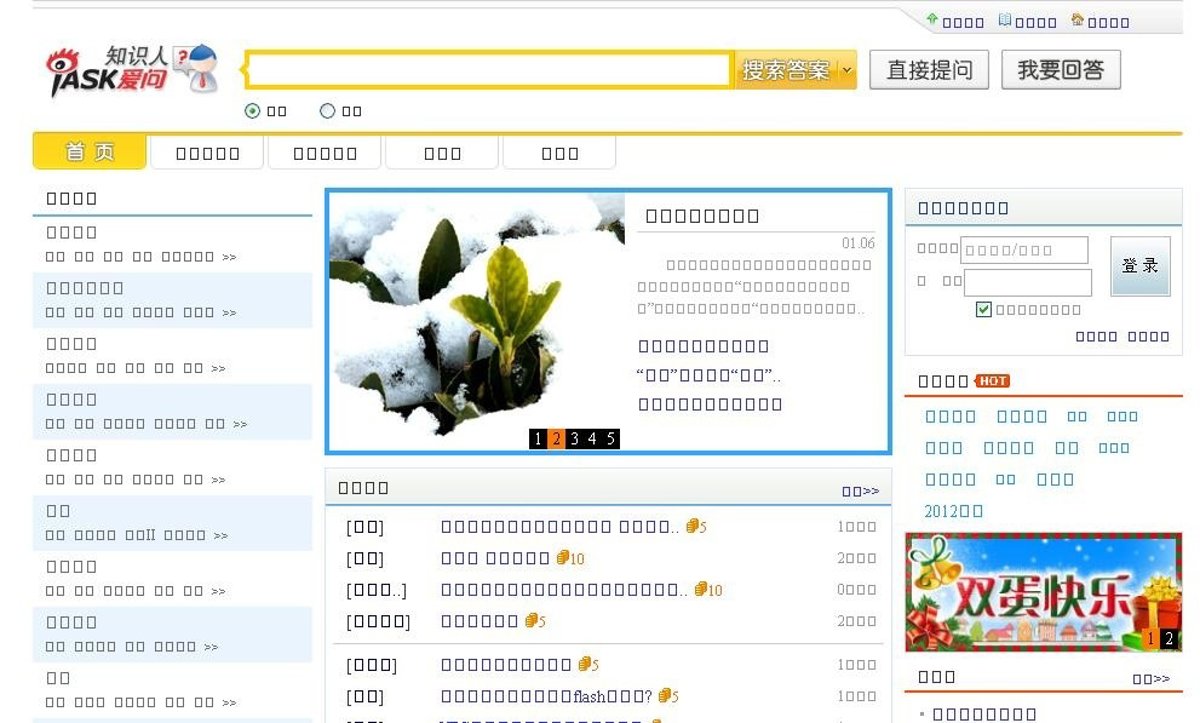The width and height of the screenshot is (1200, 723).
Task: Click the green up-arrow icon in top bar
Action: click(x=932, y=20)
